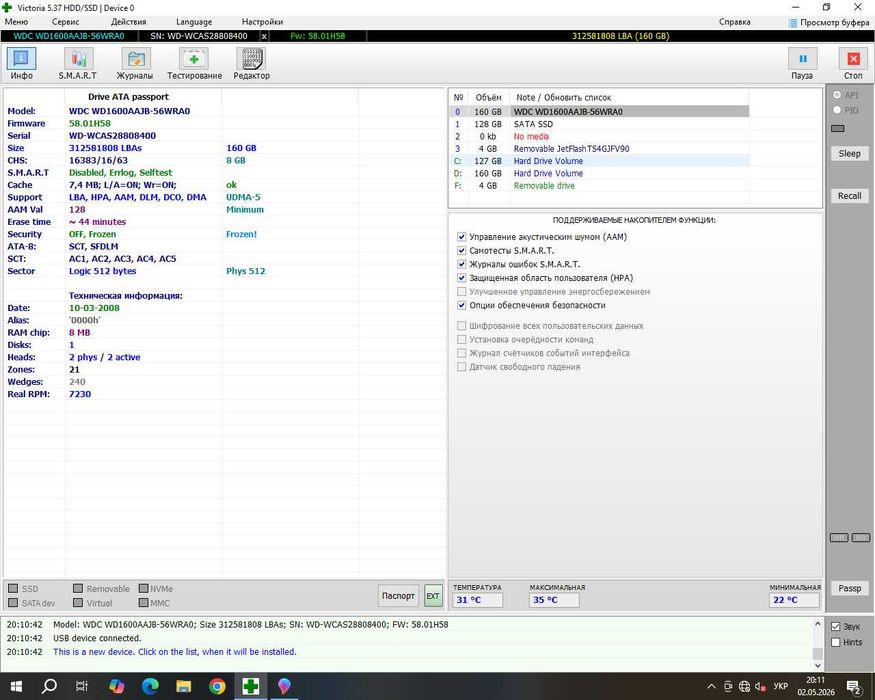Image resolution: width=875 pixels, height=700 pixels.
Task: Open Task View on taskbar
Action: coord(82,685)
